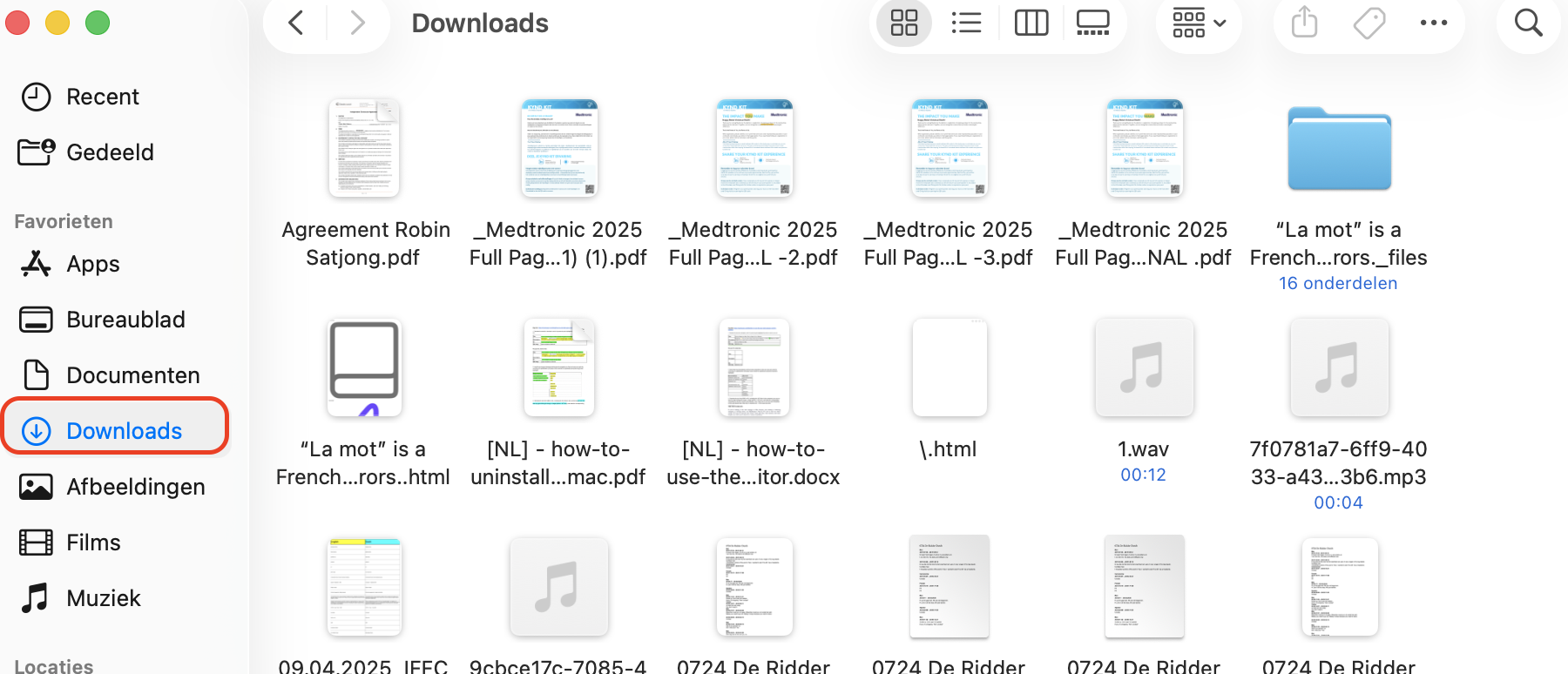The height and width of the screenshot is (674, 1568).
Task: Select [NL] how-to-uninstall...mac.pdf thumbnail
Action: coord(559,367)
